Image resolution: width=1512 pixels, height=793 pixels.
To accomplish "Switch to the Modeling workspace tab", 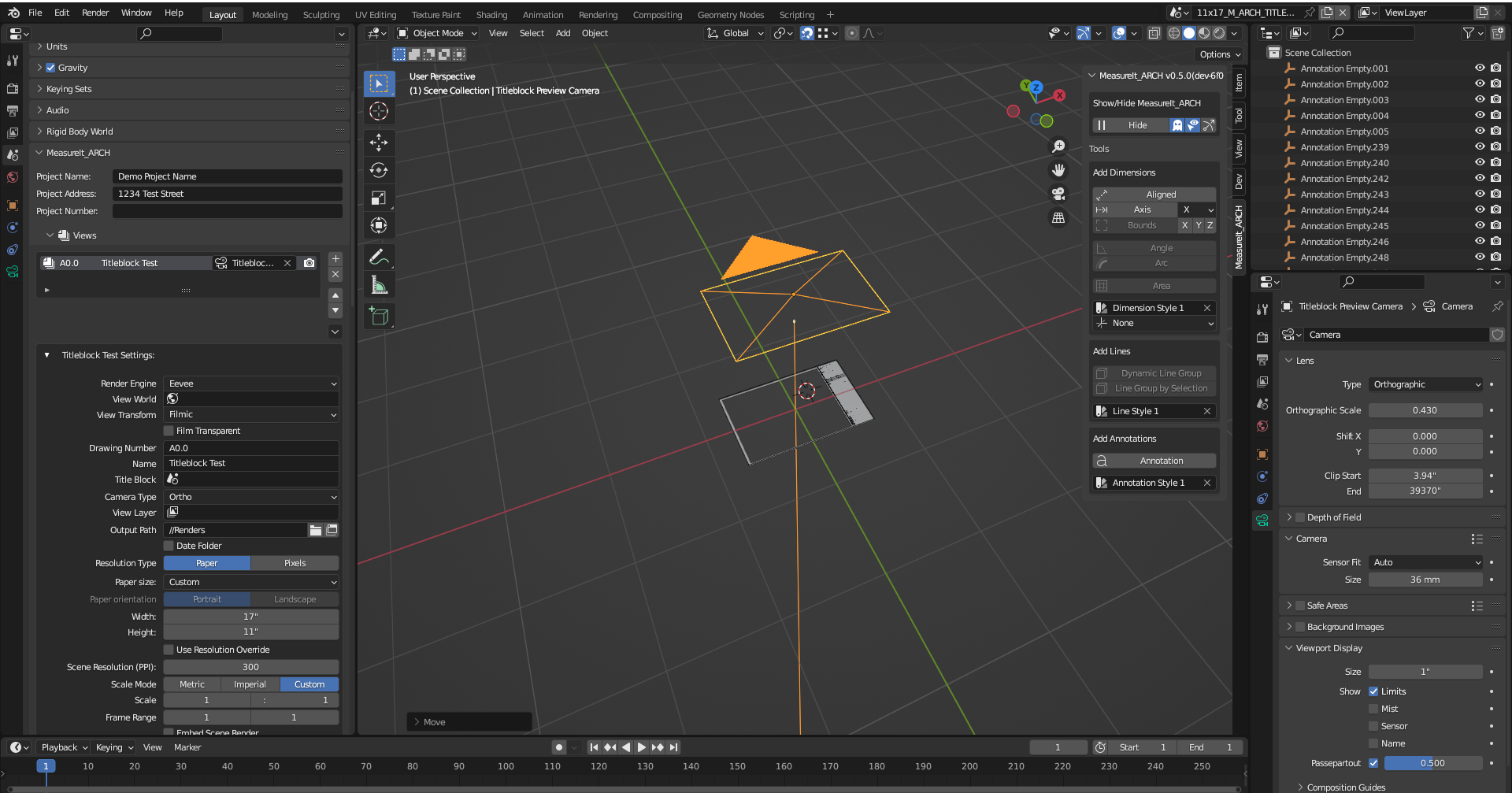I will coord(269,15).
